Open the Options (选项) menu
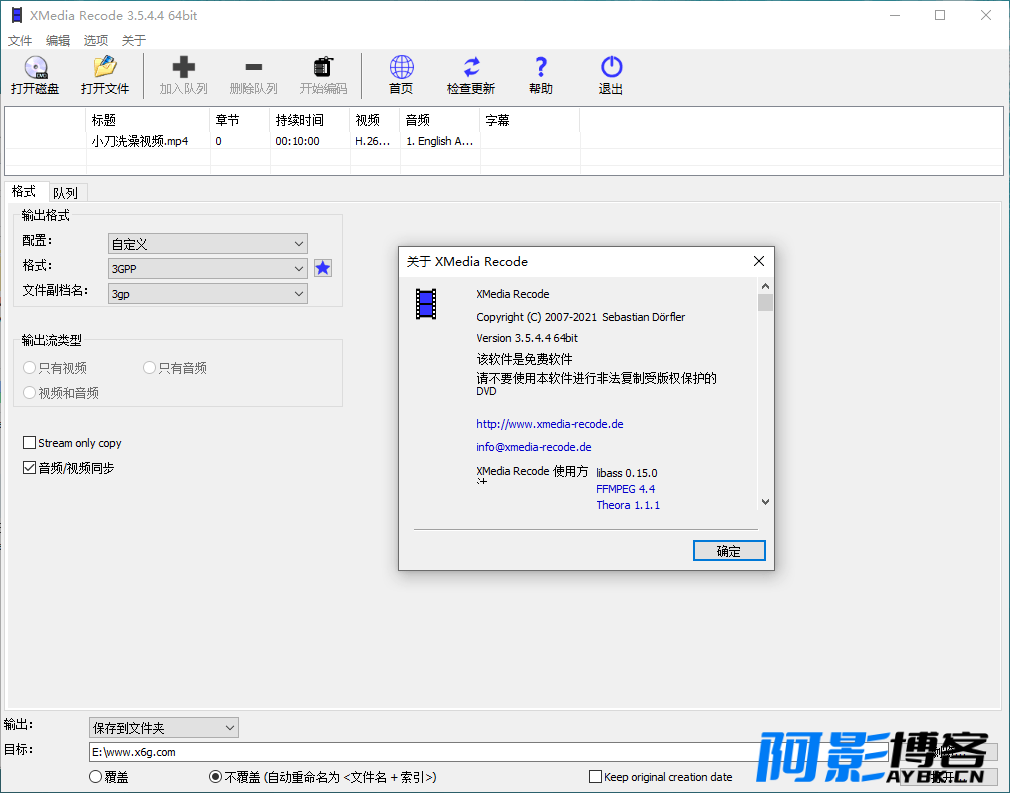 [x=96, y=41]
